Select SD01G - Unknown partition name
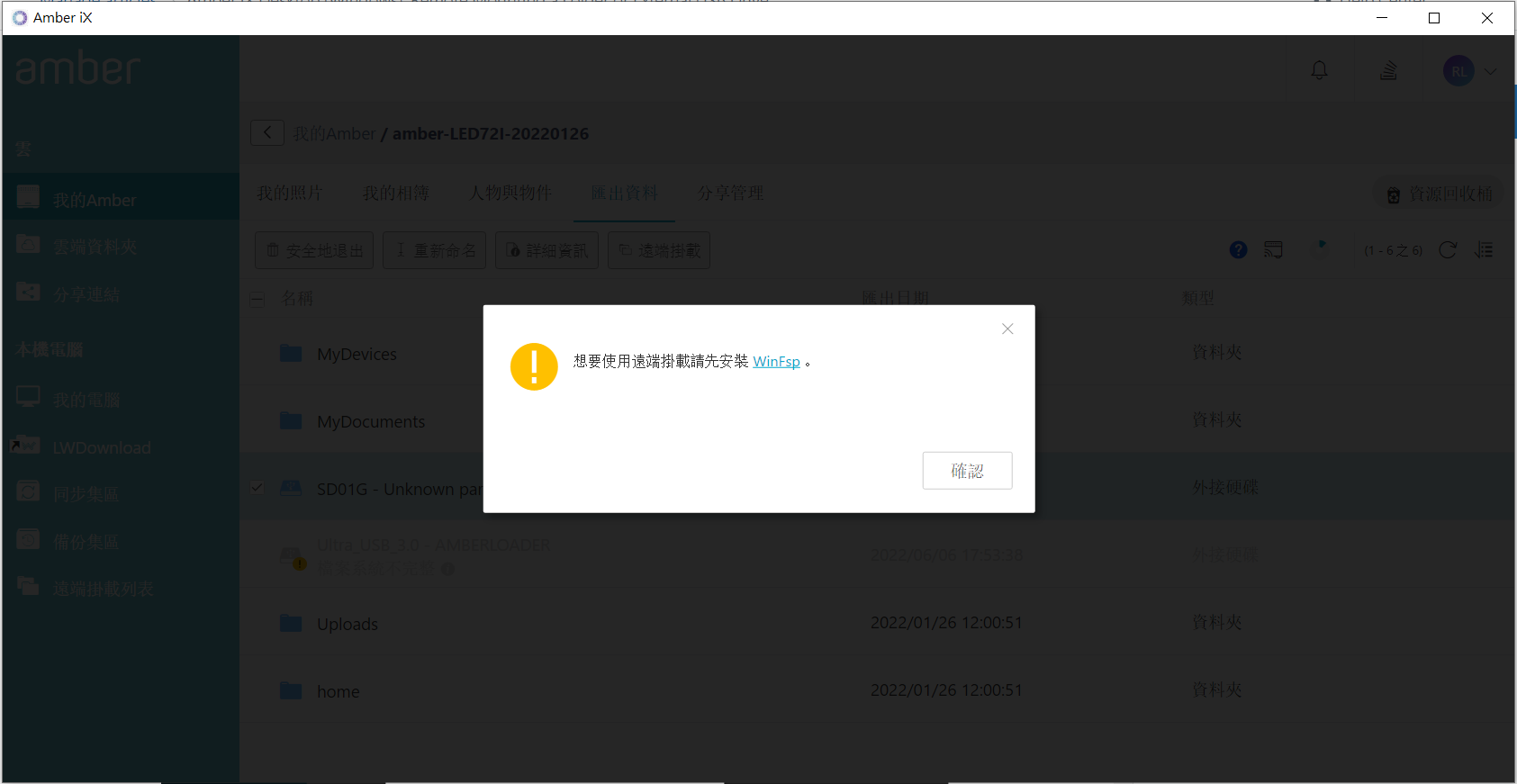The width and height of the screenshot is (1517, 784). (x=400, y=489)
